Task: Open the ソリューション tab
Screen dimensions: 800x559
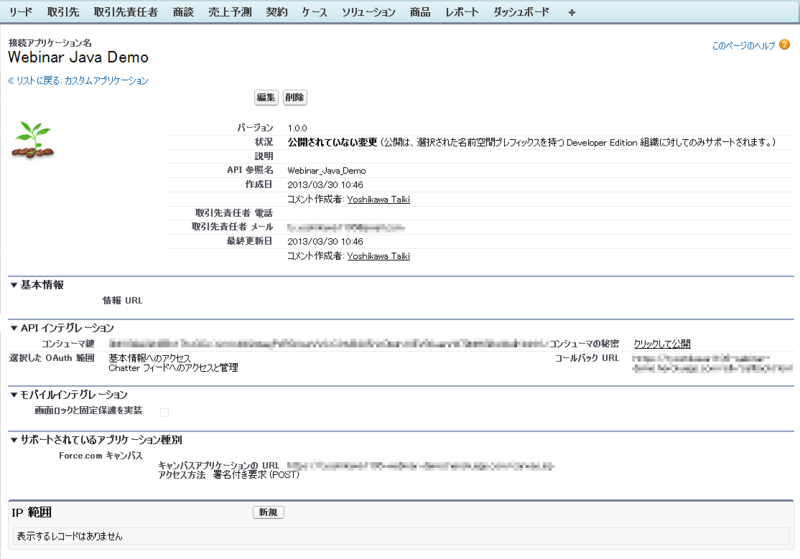Action: coord(368,12)
